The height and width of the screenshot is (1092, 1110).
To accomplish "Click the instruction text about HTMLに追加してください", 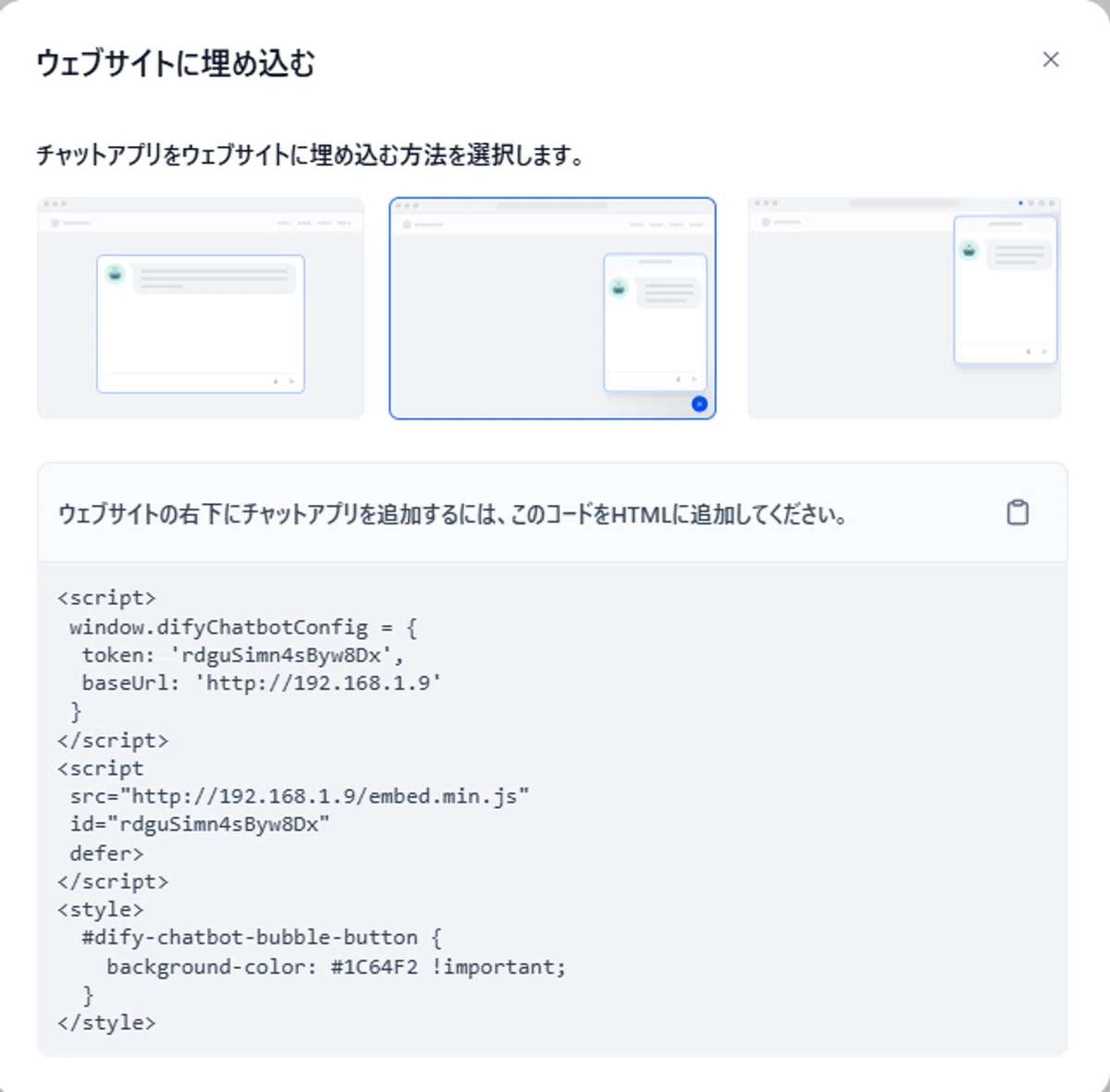I will point(453,514).
